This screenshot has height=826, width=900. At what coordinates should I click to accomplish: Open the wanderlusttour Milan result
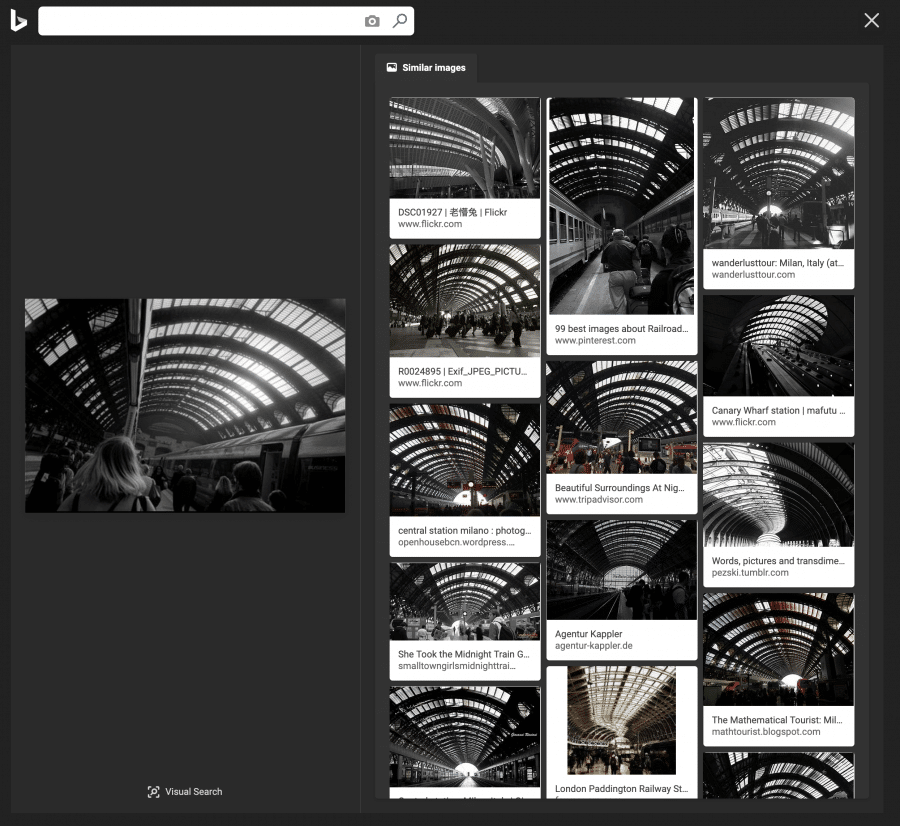click(778, 172)
